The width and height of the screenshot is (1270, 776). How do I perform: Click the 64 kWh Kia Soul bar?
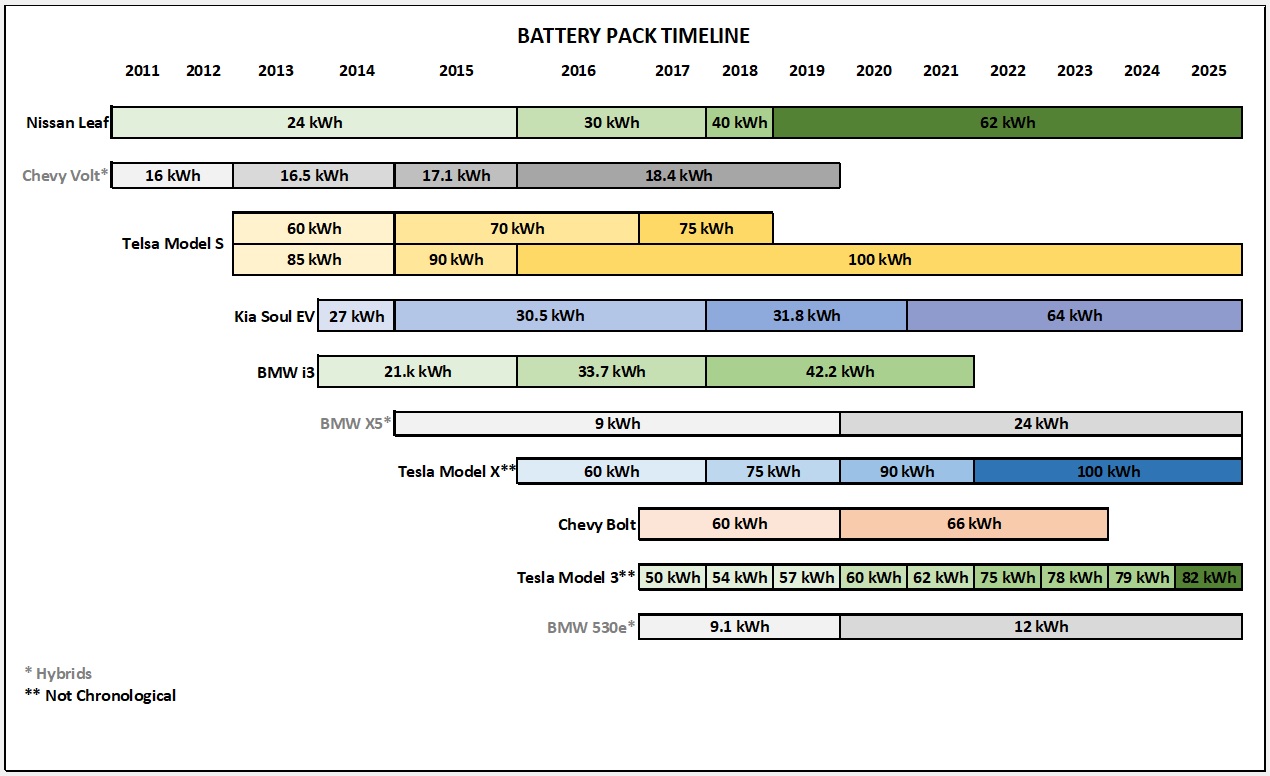tap(1075, 316)
